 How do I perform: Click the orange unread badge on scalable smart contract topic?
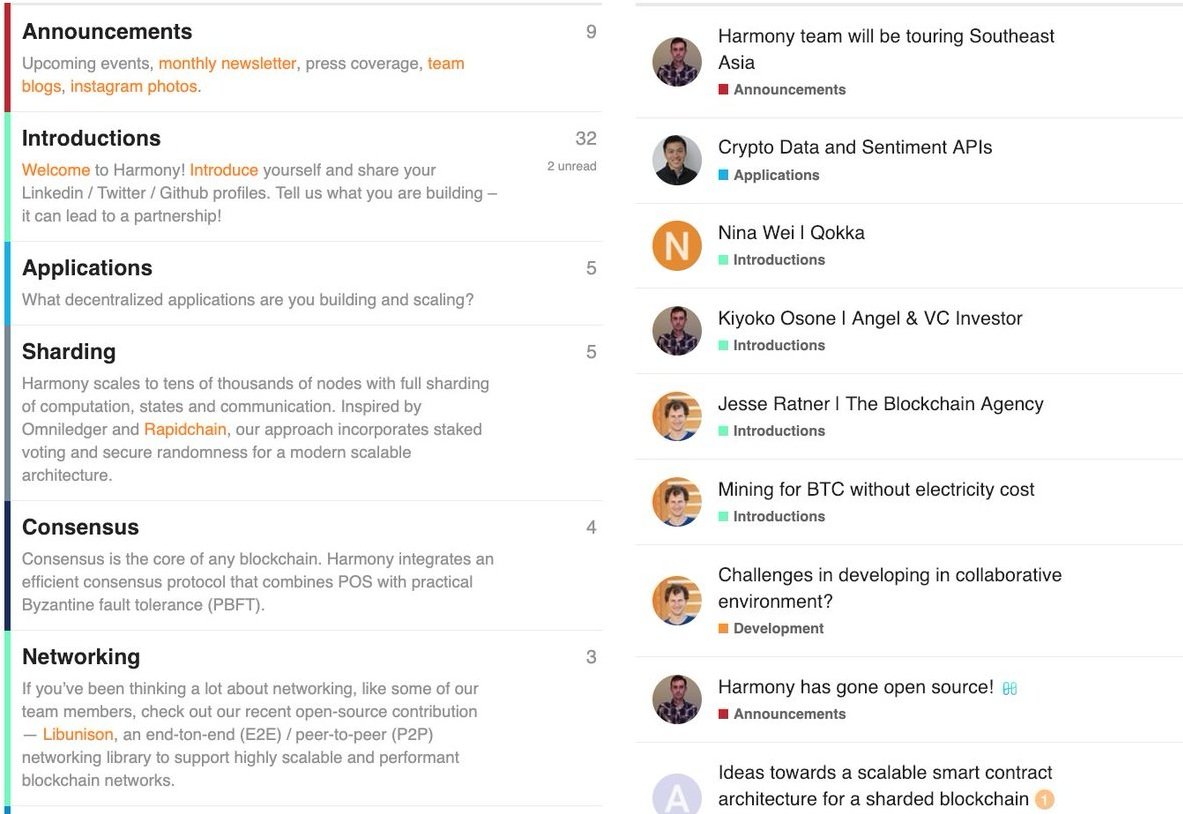tap(1044, 799)
